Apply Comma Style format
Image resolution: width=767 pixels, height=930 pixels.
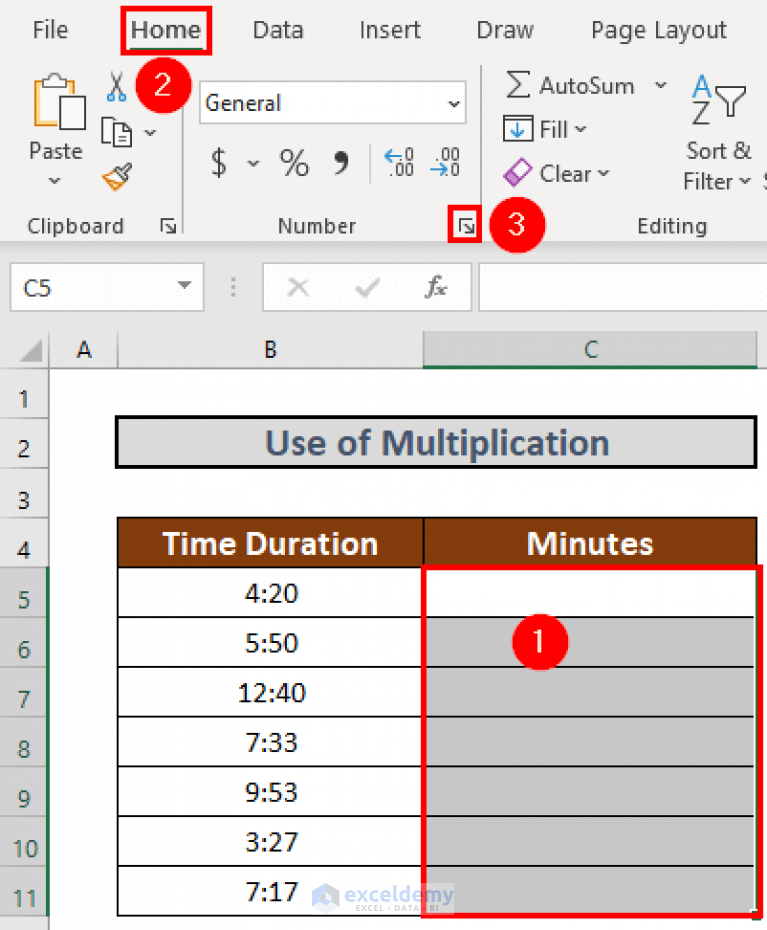[x=341, y=162]
